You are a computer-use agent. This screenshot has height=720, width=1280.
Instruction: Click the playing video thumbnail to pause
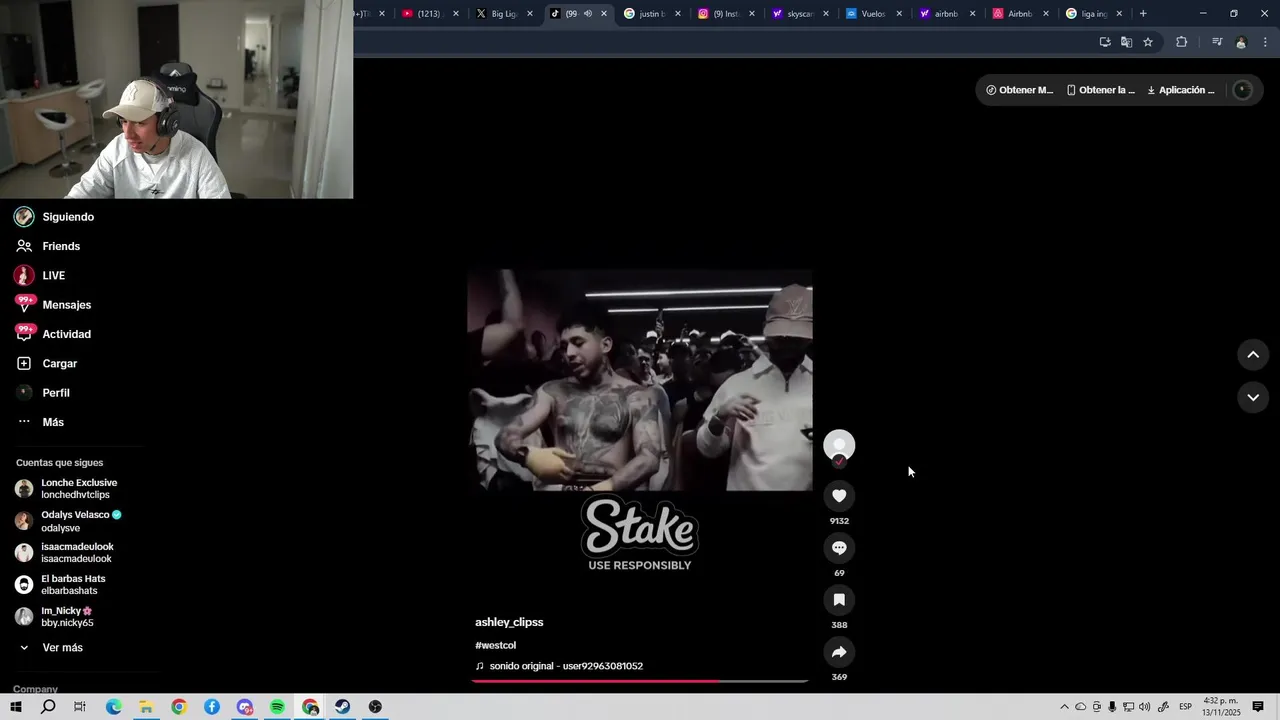coord(640,380)
